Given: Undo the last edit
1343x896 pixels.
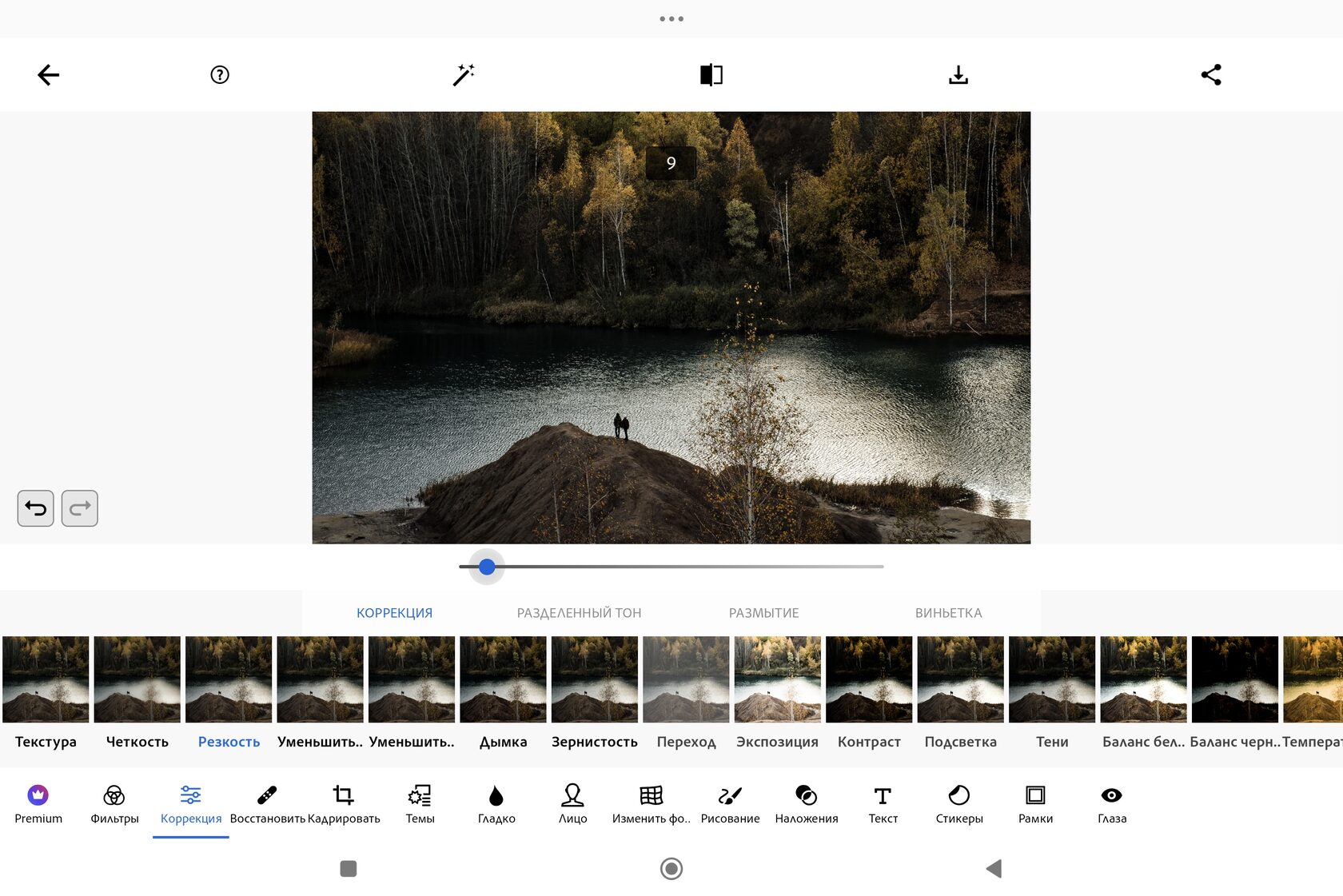Looking at the screenshot, I should tap(36, 508).
